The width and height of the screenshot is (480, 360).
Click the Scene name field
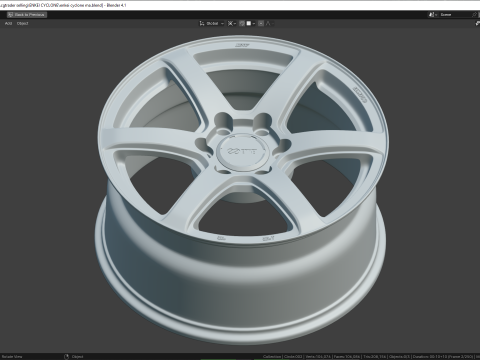point(455,15)
